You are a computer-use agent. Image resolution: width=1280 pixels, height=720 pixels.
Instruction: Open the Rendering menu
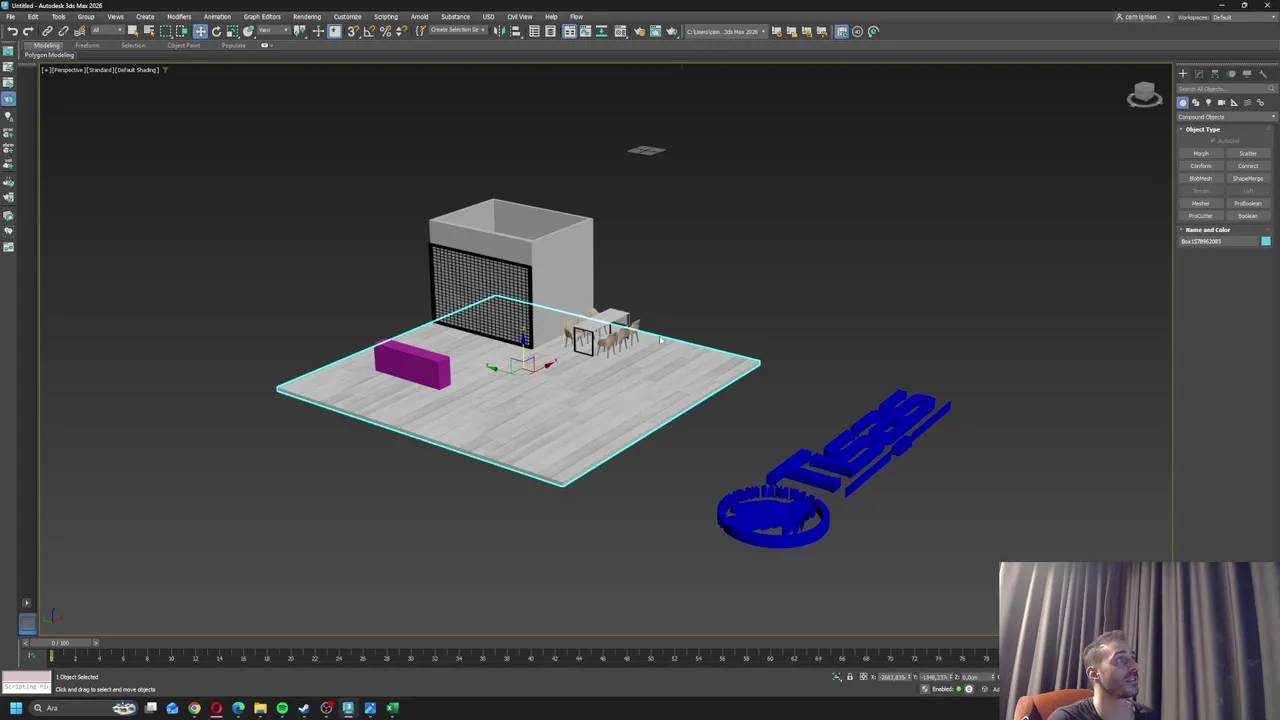tap(307, 17)
